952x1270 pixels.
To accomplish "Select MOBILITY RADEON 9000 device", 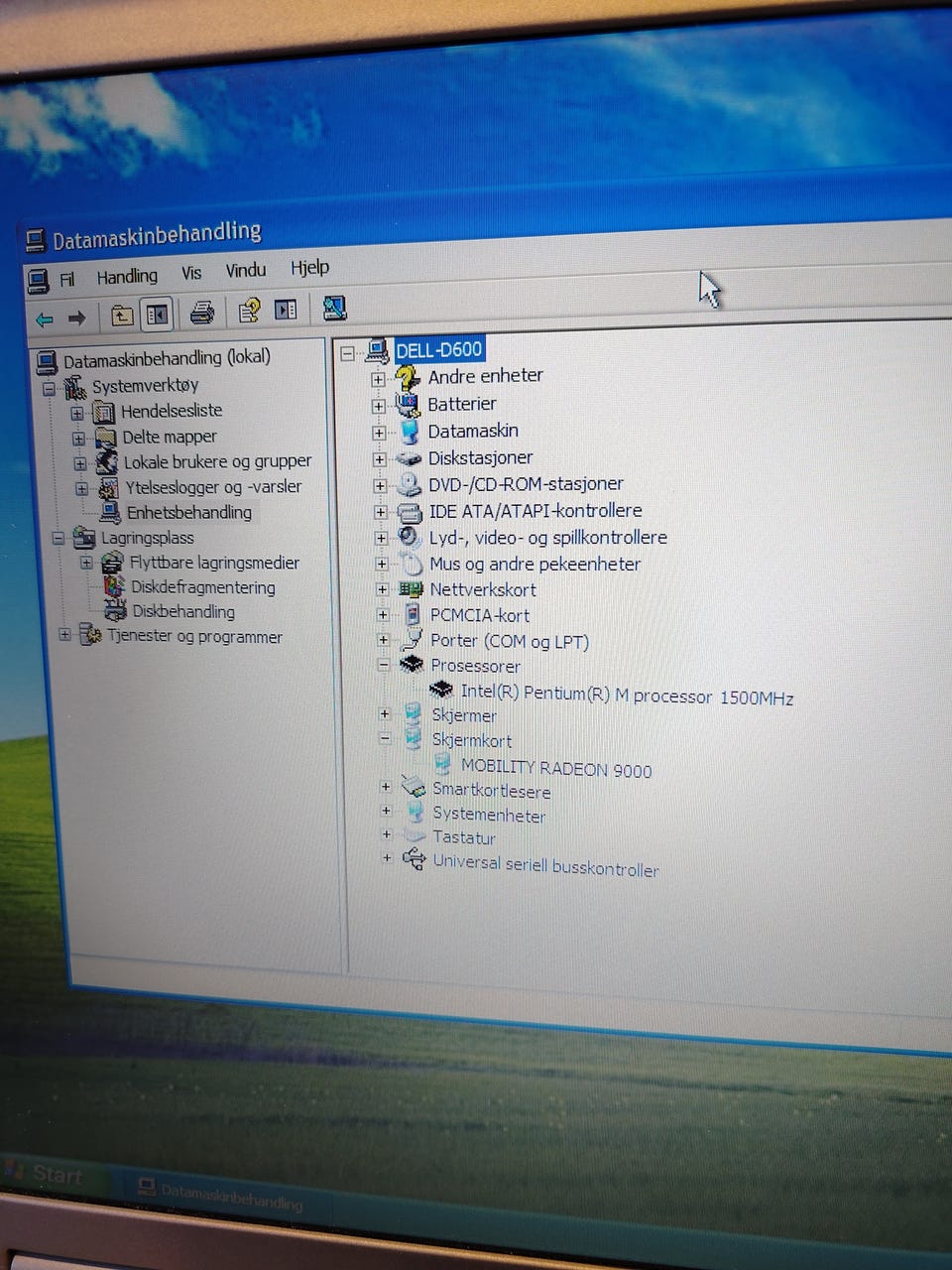I will [x=556, y=768].
